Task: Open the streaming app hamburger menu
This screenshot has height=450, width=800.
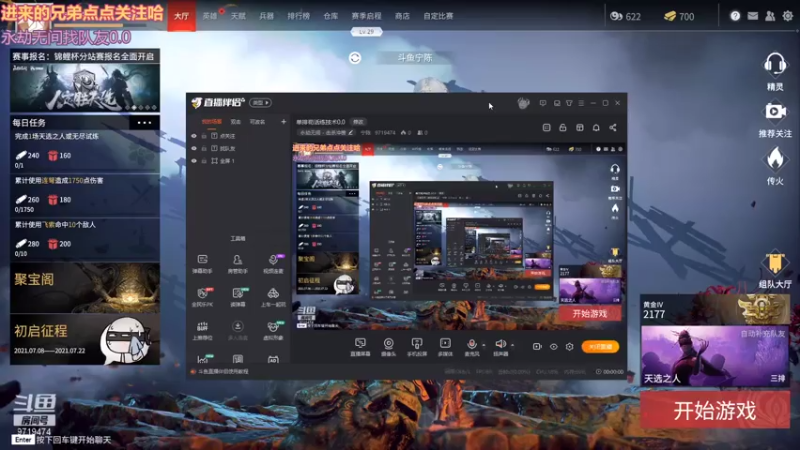Action: click(581, 103)
